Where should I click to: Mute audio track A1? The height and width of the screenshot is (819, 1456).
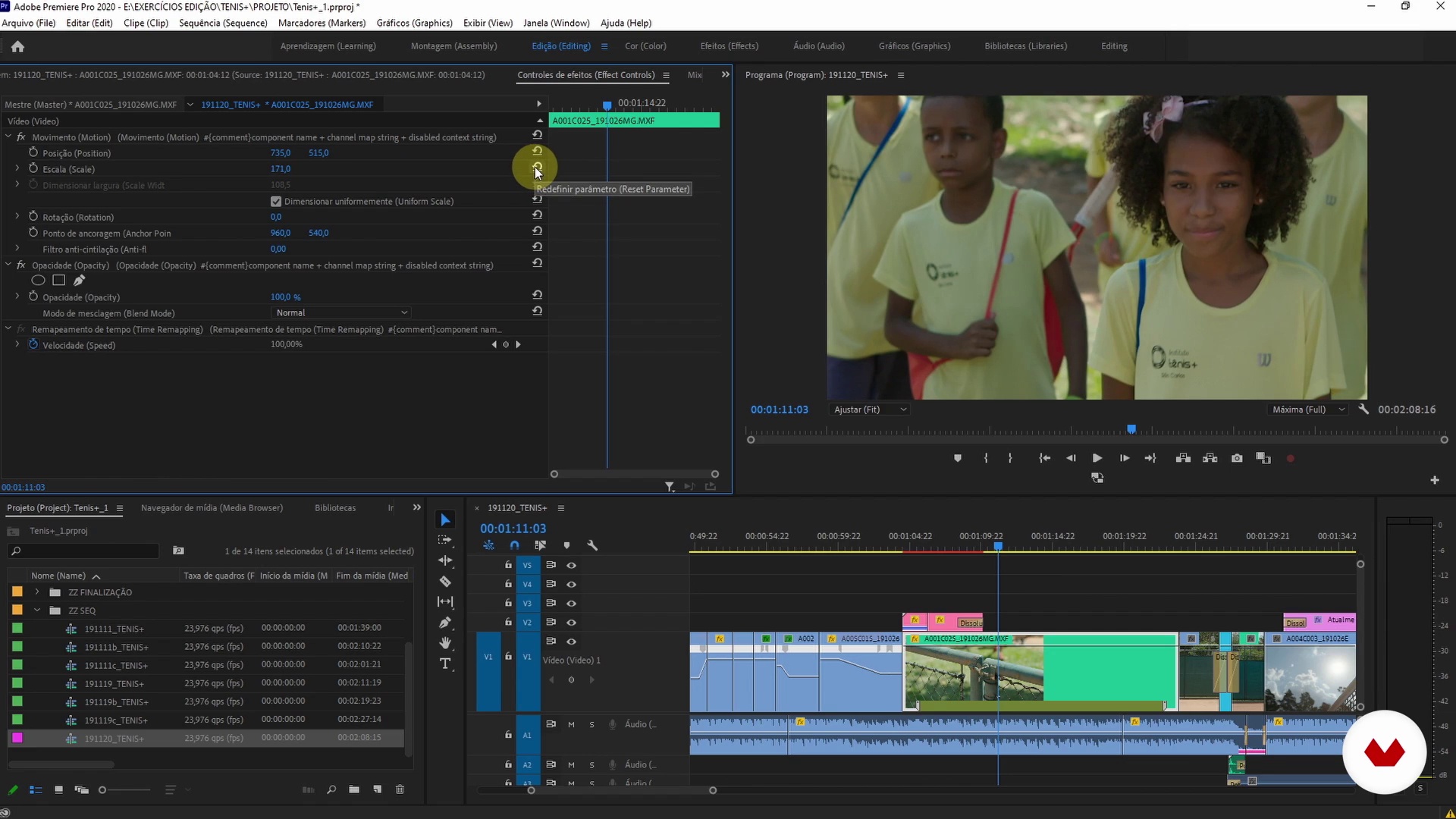click(x=571, y=724)
